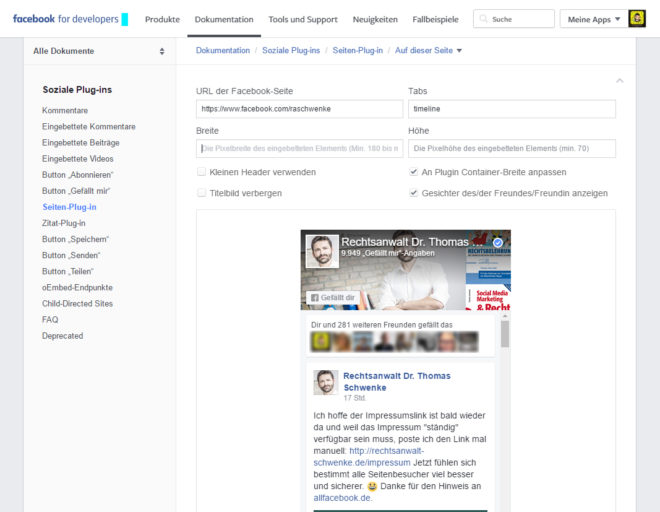Toggle Kleinen Header verwenden checkbox

coord(202,171)
